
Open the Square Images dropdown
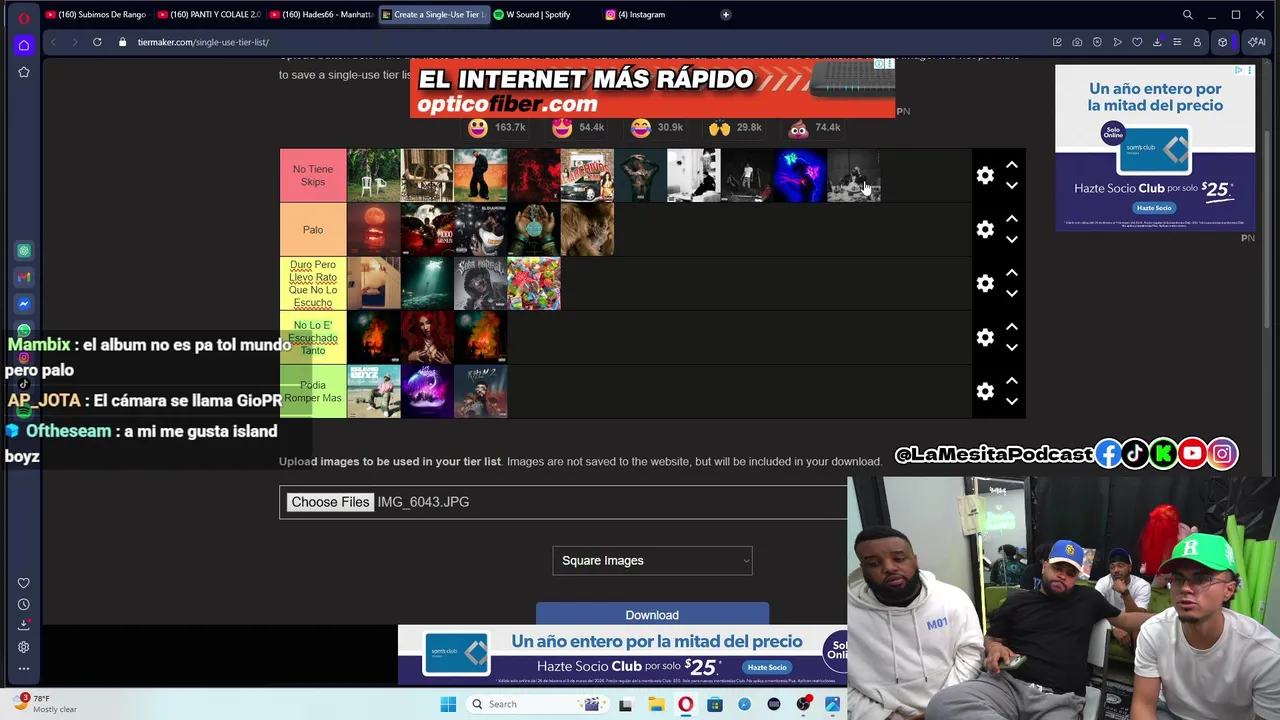coord(652,561)
